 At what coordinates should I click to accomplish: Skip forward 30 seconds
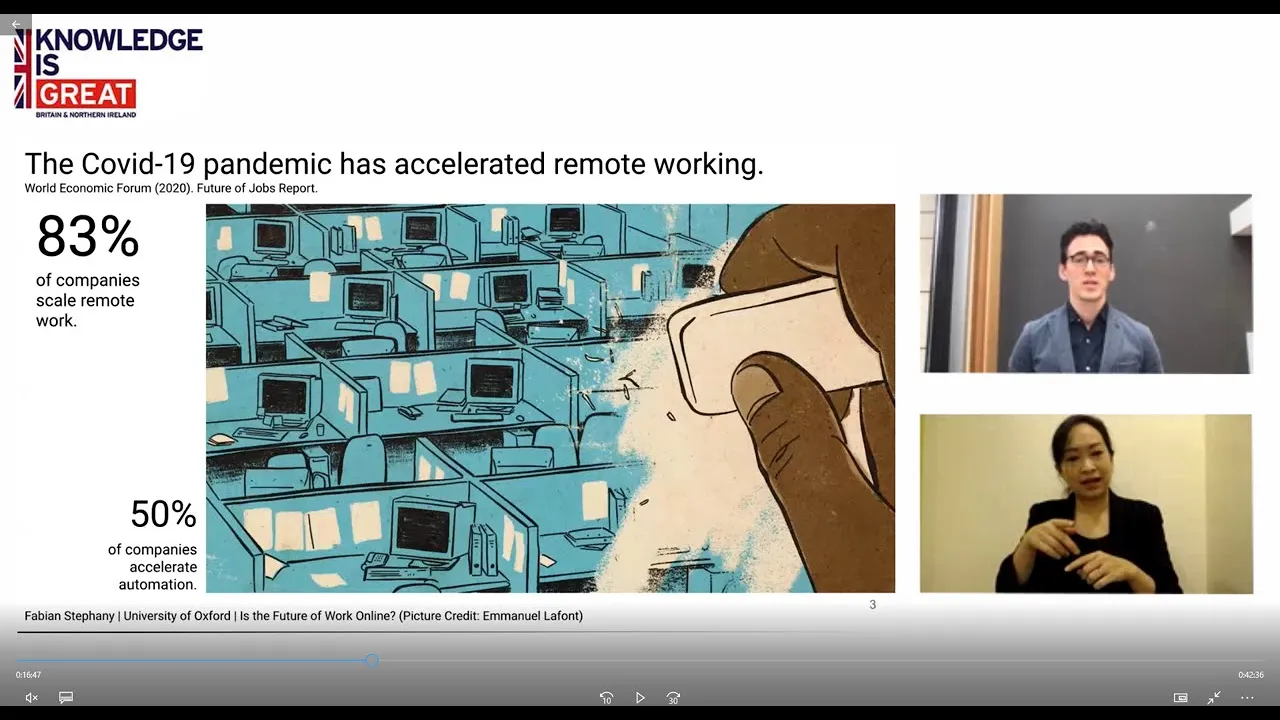coord(673,697)
